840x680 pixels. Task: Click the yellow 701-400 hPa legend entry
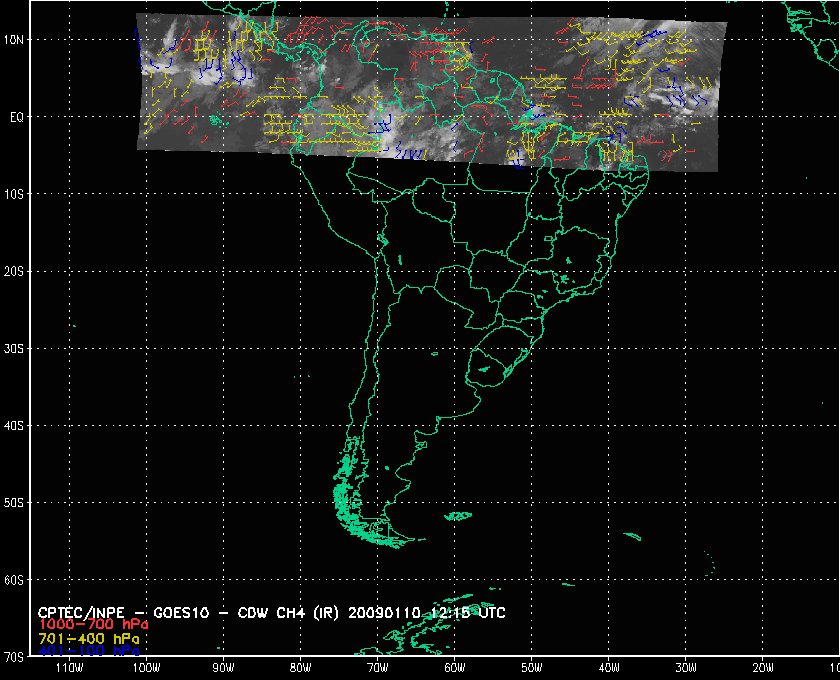coord(89,639)
